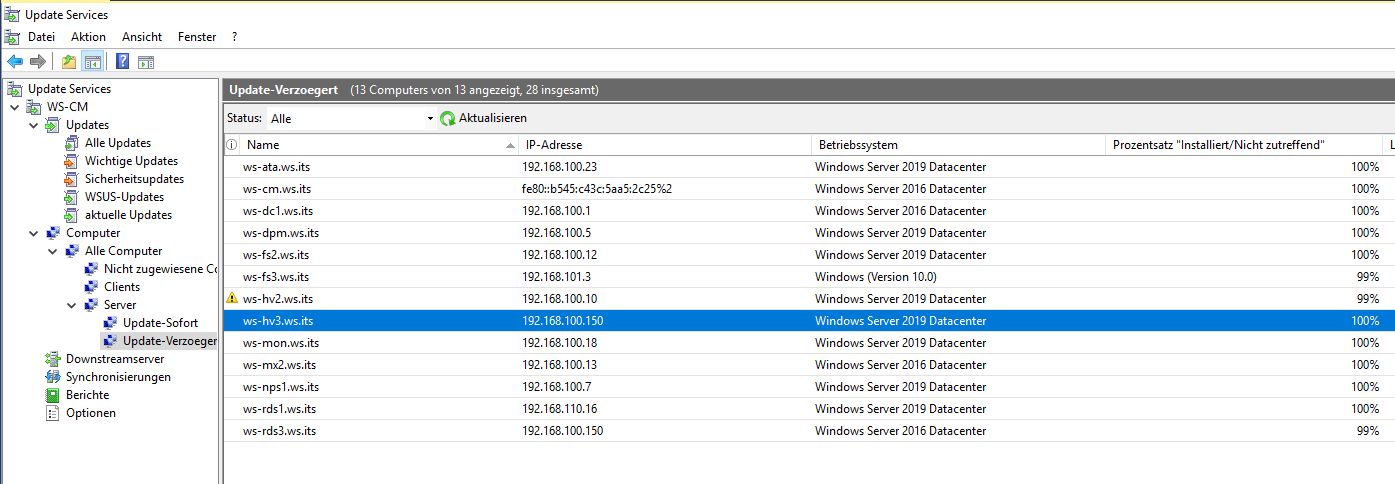Click the Aktualisieren button label
The height and width of the screenshot is (484, 1395).
click(x=493, y=118)
